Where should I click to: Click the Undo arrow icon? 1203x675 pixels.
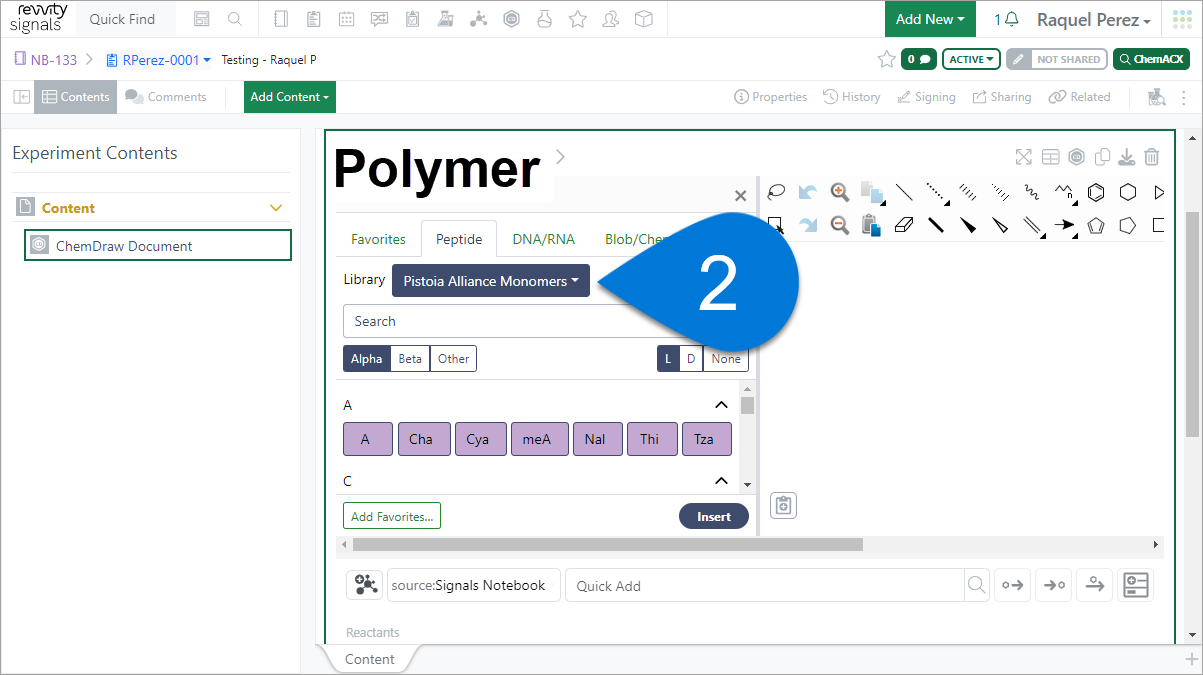(x=808, y=192)
